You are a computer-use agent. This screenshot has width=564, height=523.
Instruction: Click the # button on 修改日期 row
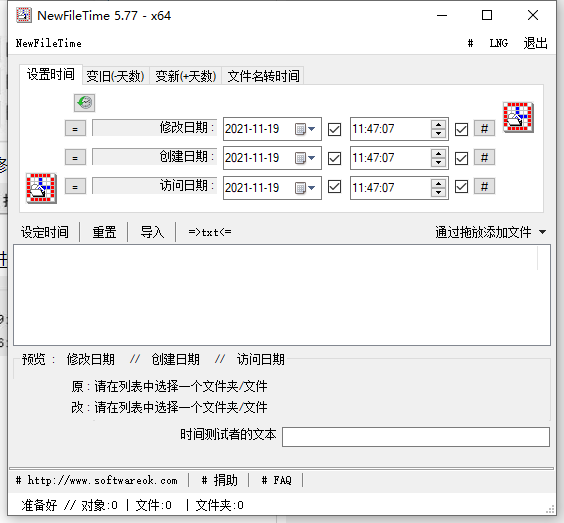point(484,128)
